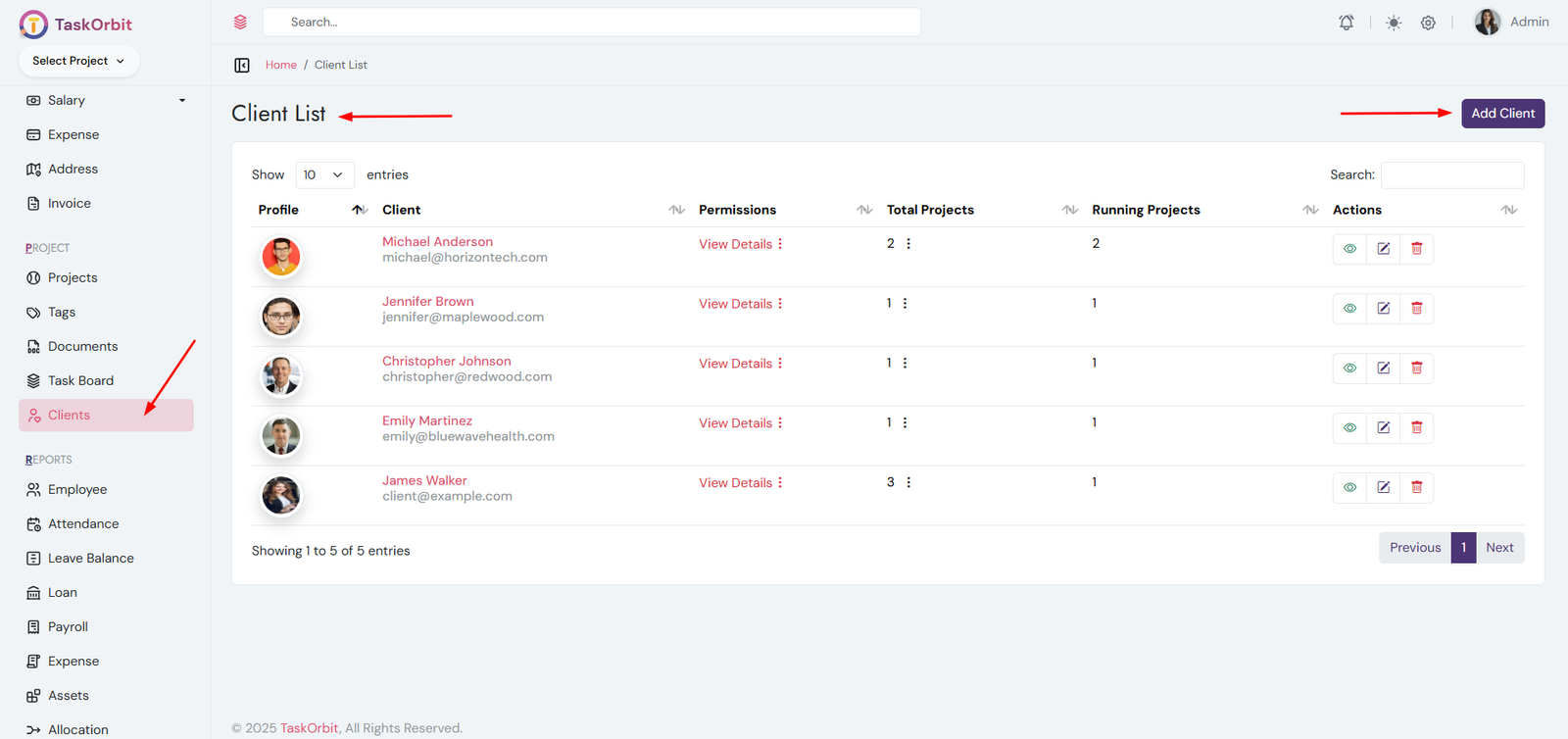Delete James Walker with the trash icon

pyautogui.click(x=1416, y=488)
